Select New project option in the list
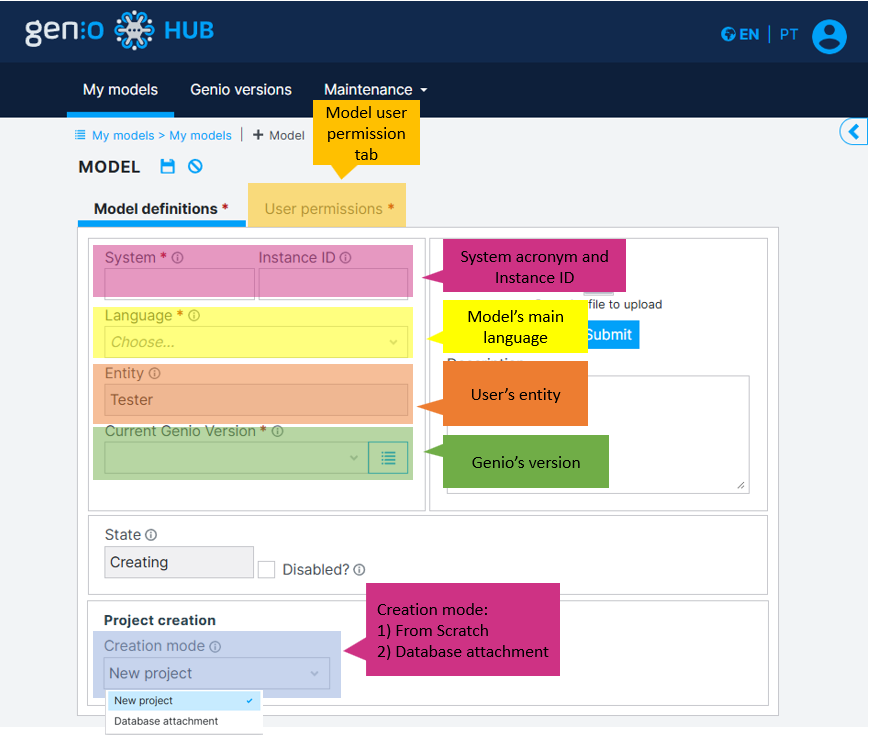 (184, 700)
